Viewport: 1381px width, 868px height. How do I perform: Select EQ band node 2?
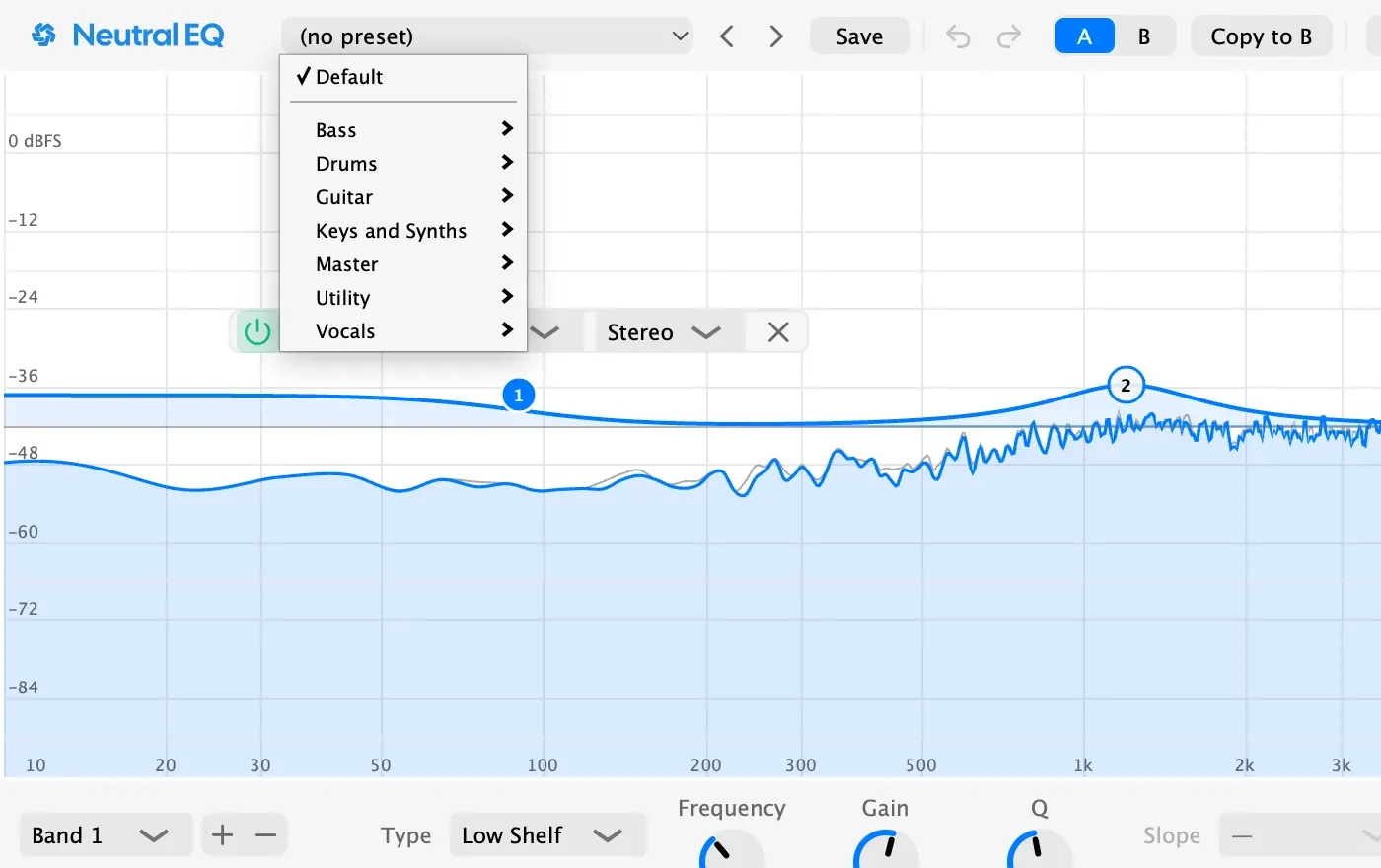pos(1126,386)
